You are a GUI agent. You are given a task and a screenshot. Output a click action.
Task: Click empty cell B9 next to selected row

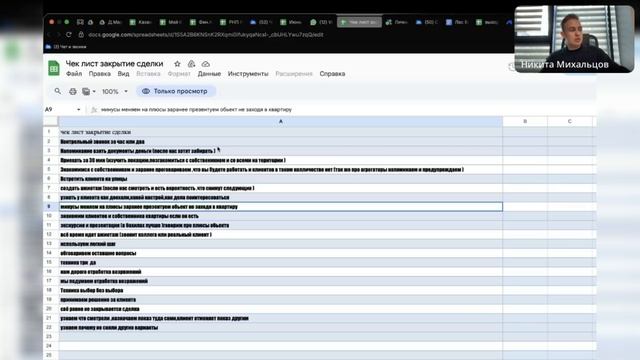[525, 207]
